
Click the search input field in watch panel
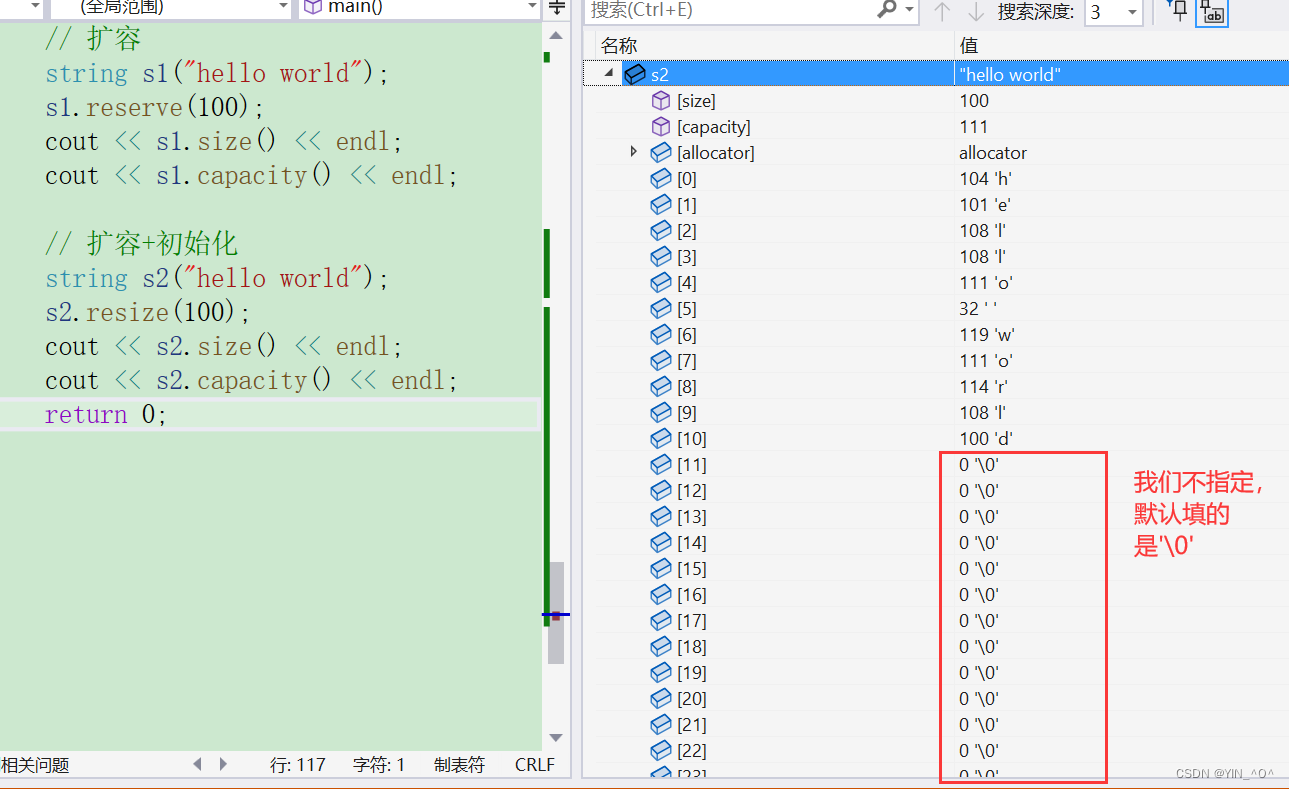coord(730,10)
